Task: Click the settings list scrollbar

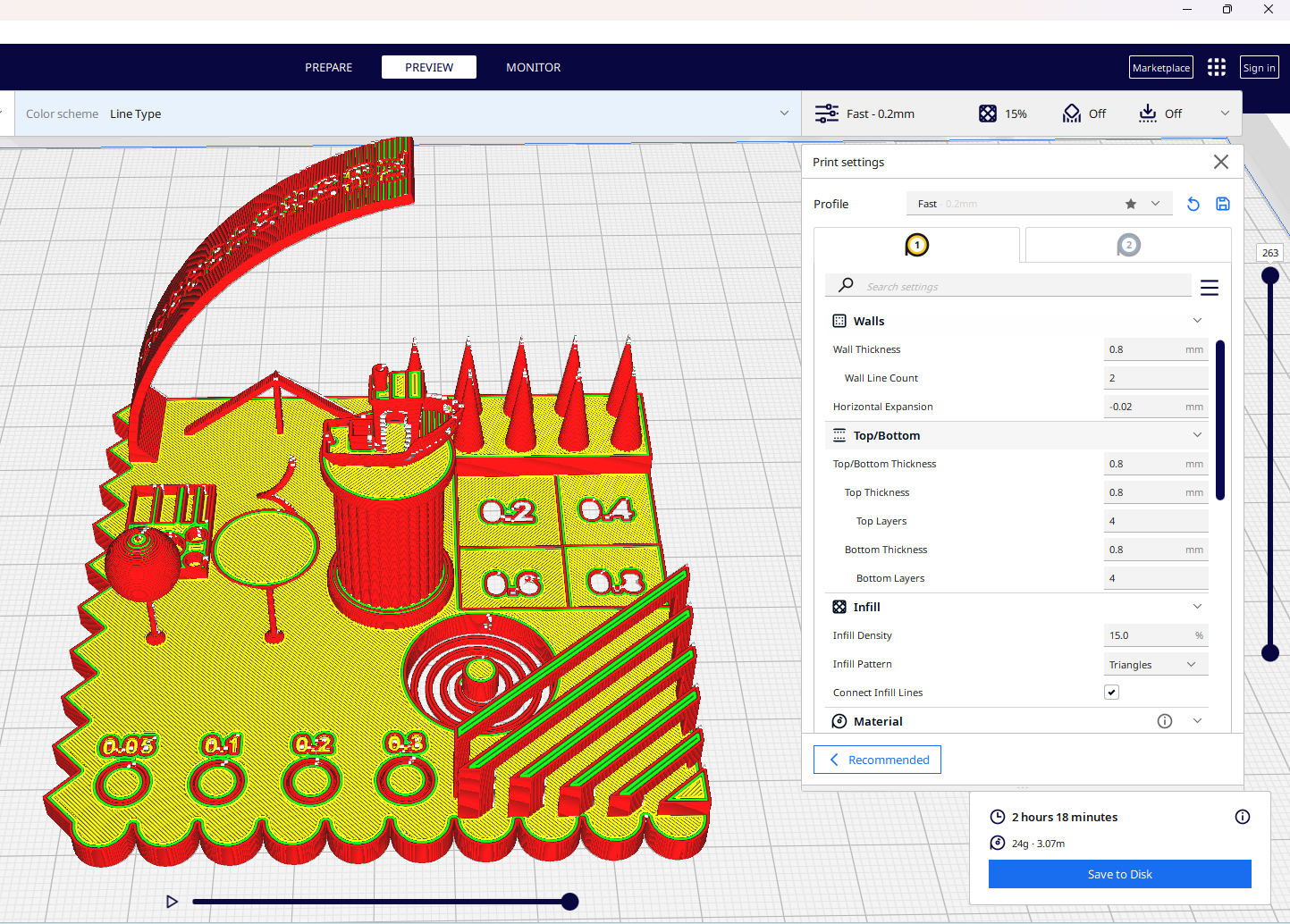Action: coord(1220,420)
